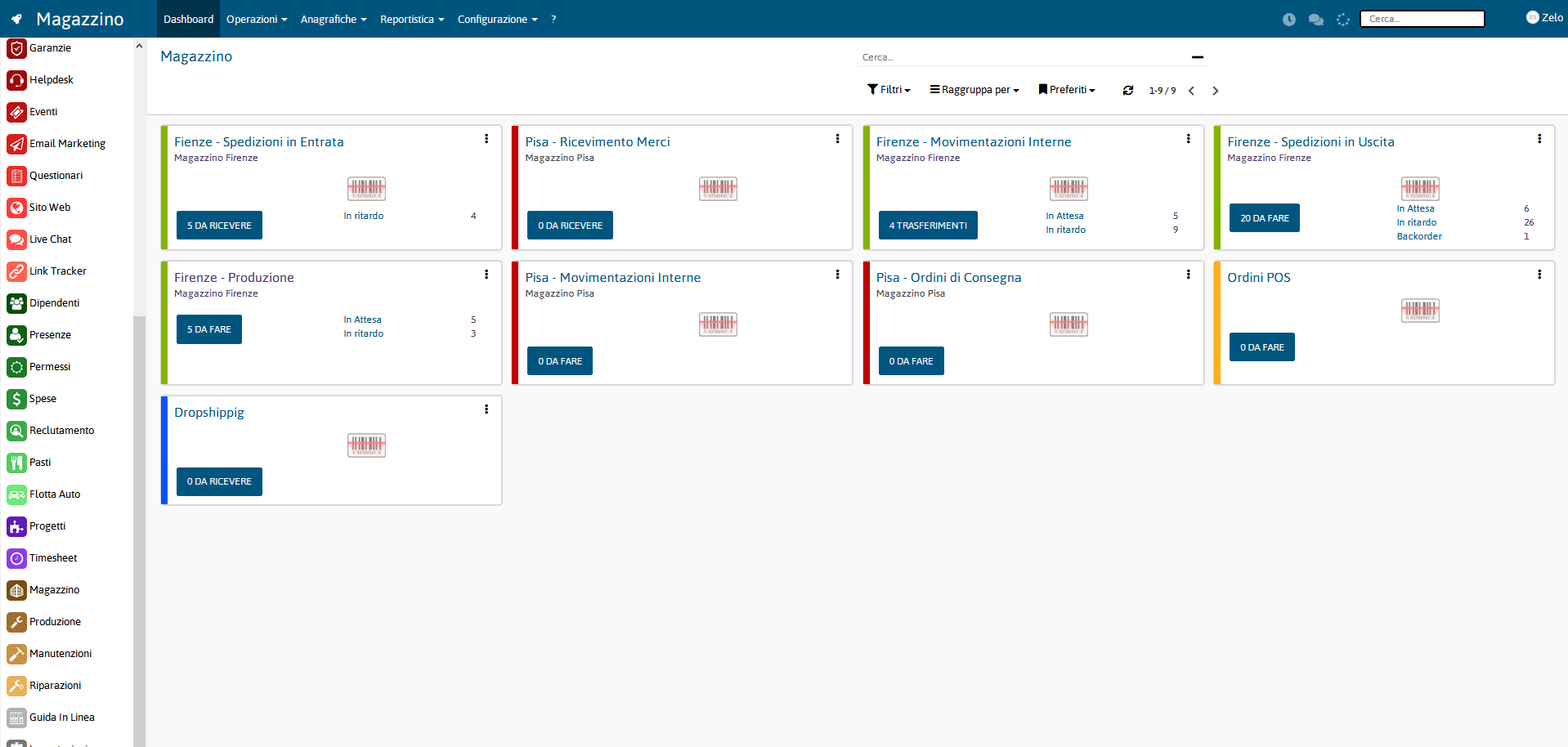
Task: Click the 5 DA FARE button
Action: pyautogui.click(x=209, y=329)
